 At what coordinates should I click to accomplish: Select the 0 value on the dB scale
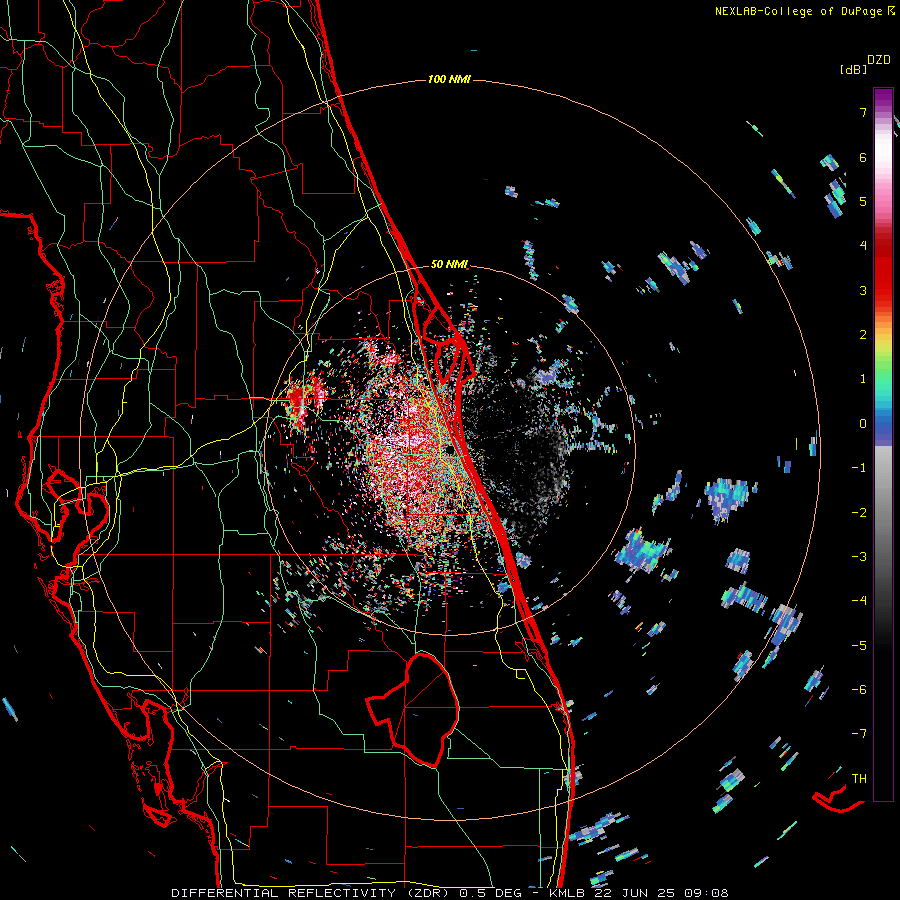coord(863,424)
